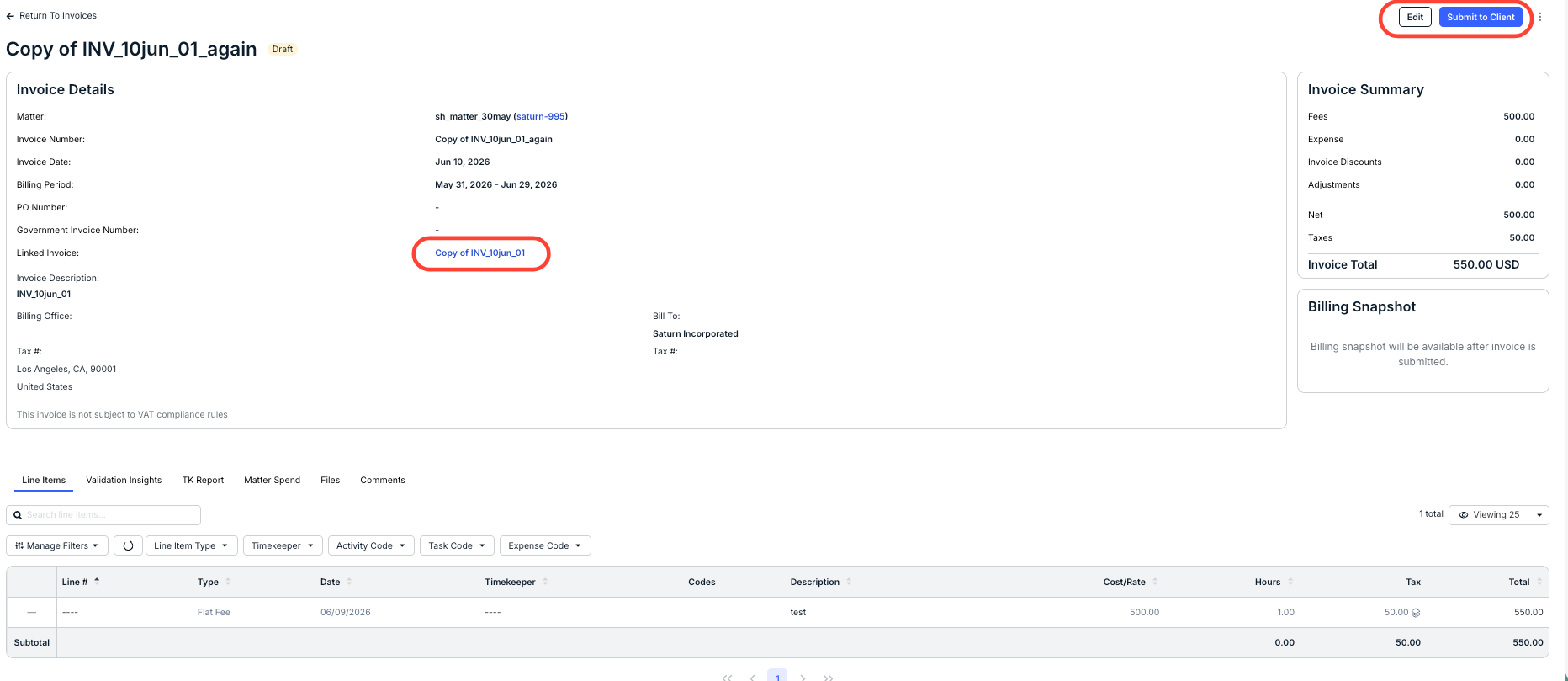
Task: Open the Viewing 25 rows dropdown arrow
Action: 1539,515
